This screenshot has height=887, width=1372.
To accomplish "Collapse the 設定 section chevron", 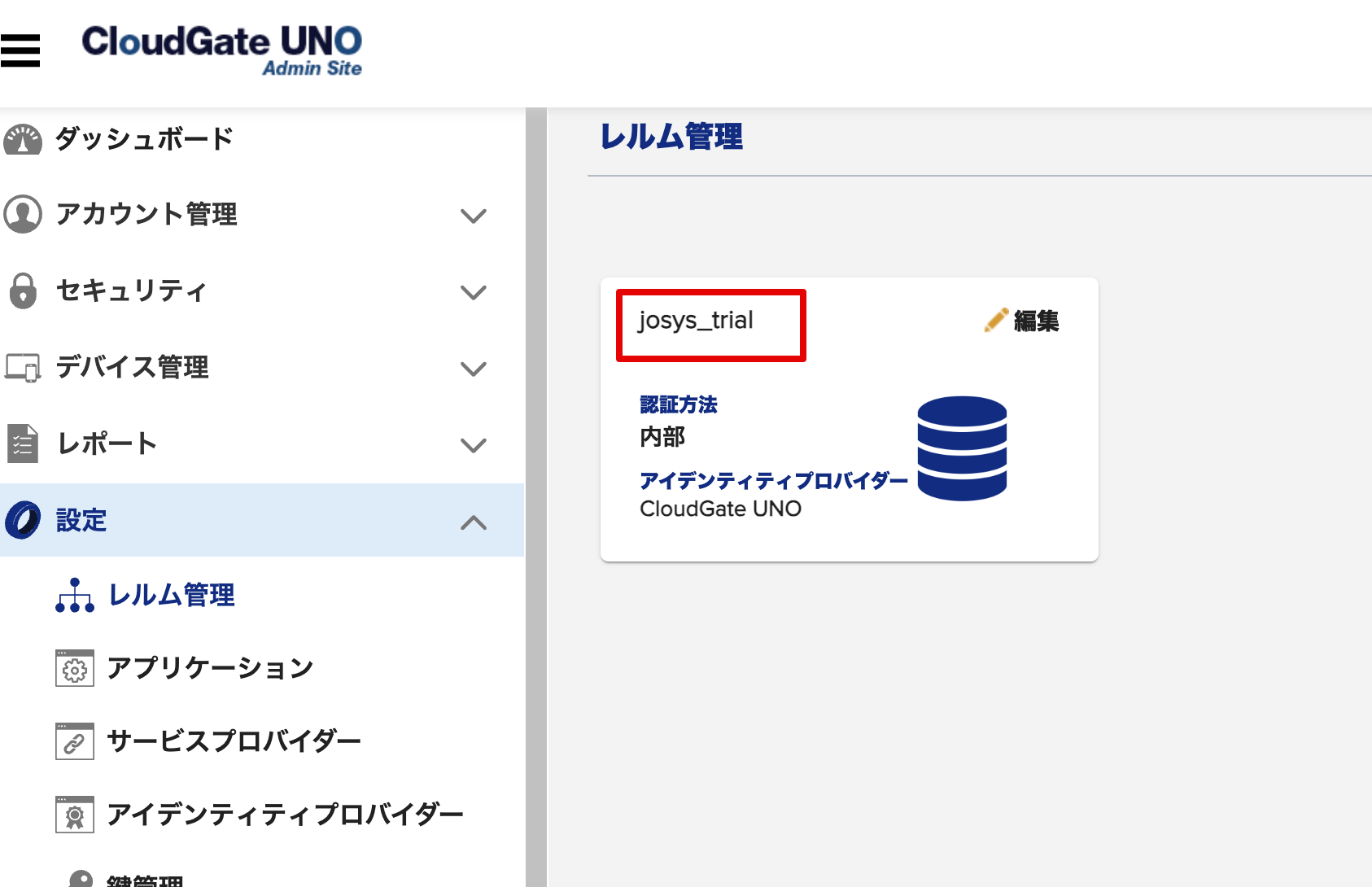I will [x=473, y=522].
